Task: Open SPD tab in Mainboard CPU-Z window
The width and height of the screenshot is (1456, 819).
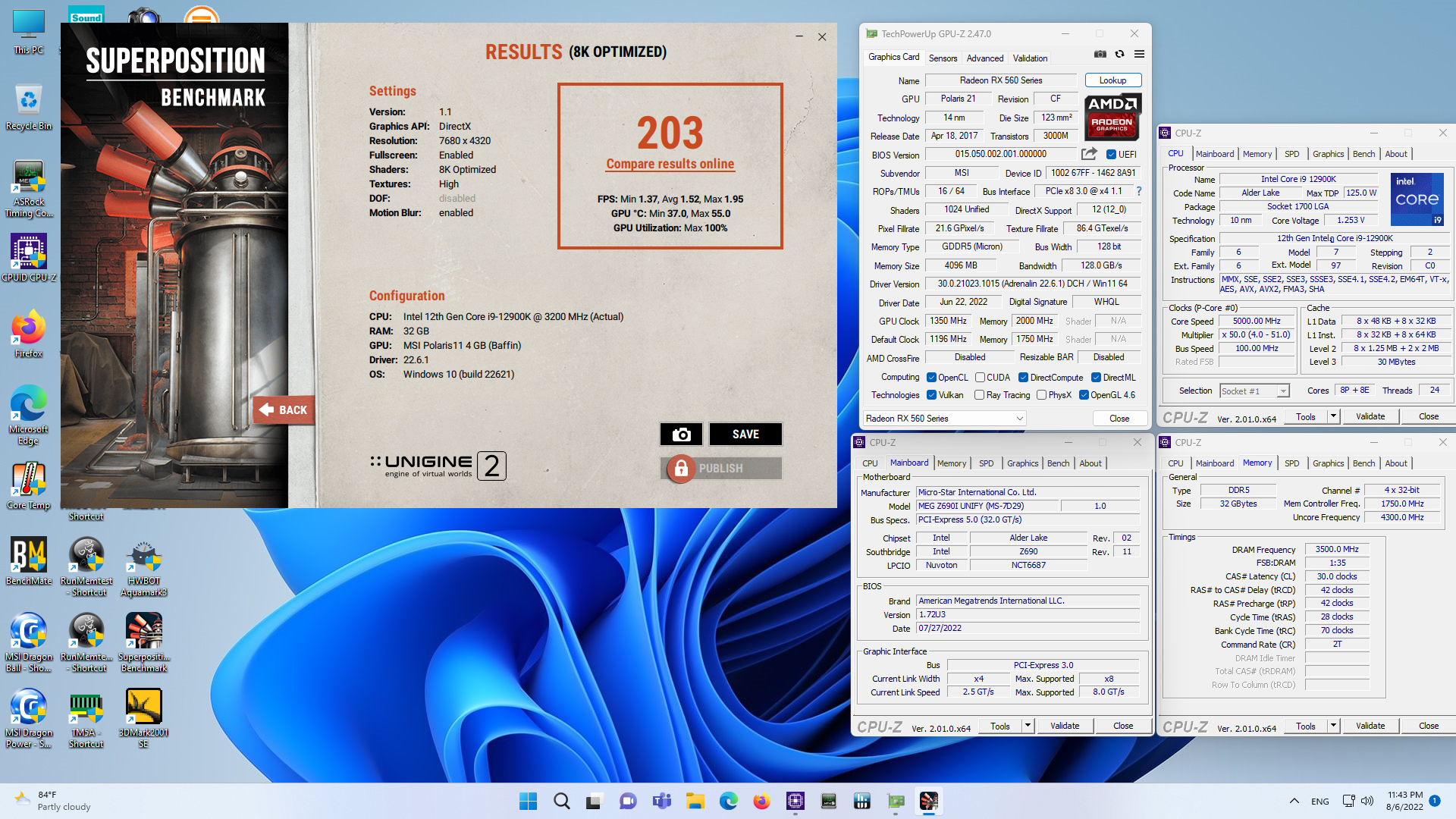Action: tap(986, 463)
